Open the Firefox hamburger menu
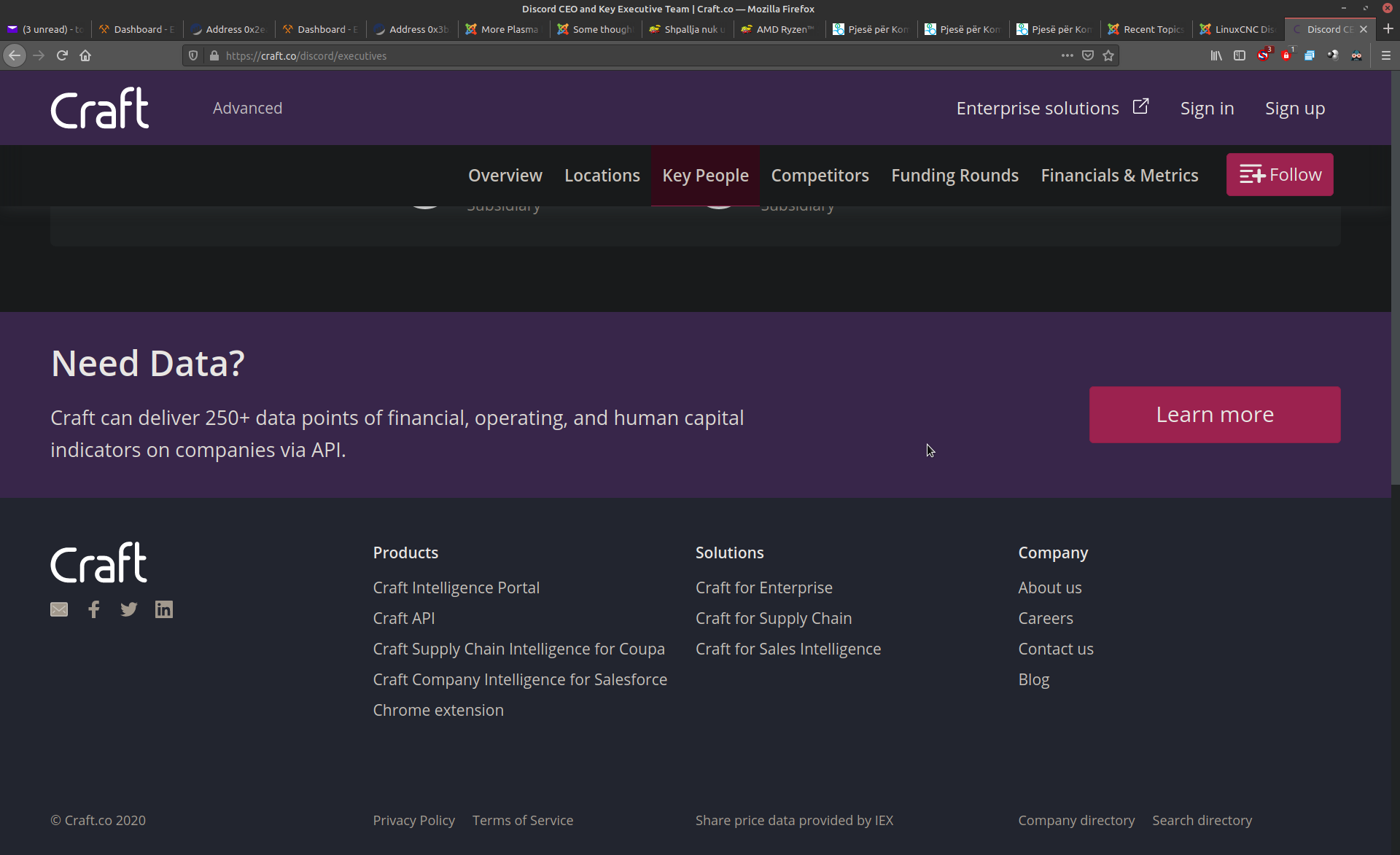 (x=1386, y=55)
